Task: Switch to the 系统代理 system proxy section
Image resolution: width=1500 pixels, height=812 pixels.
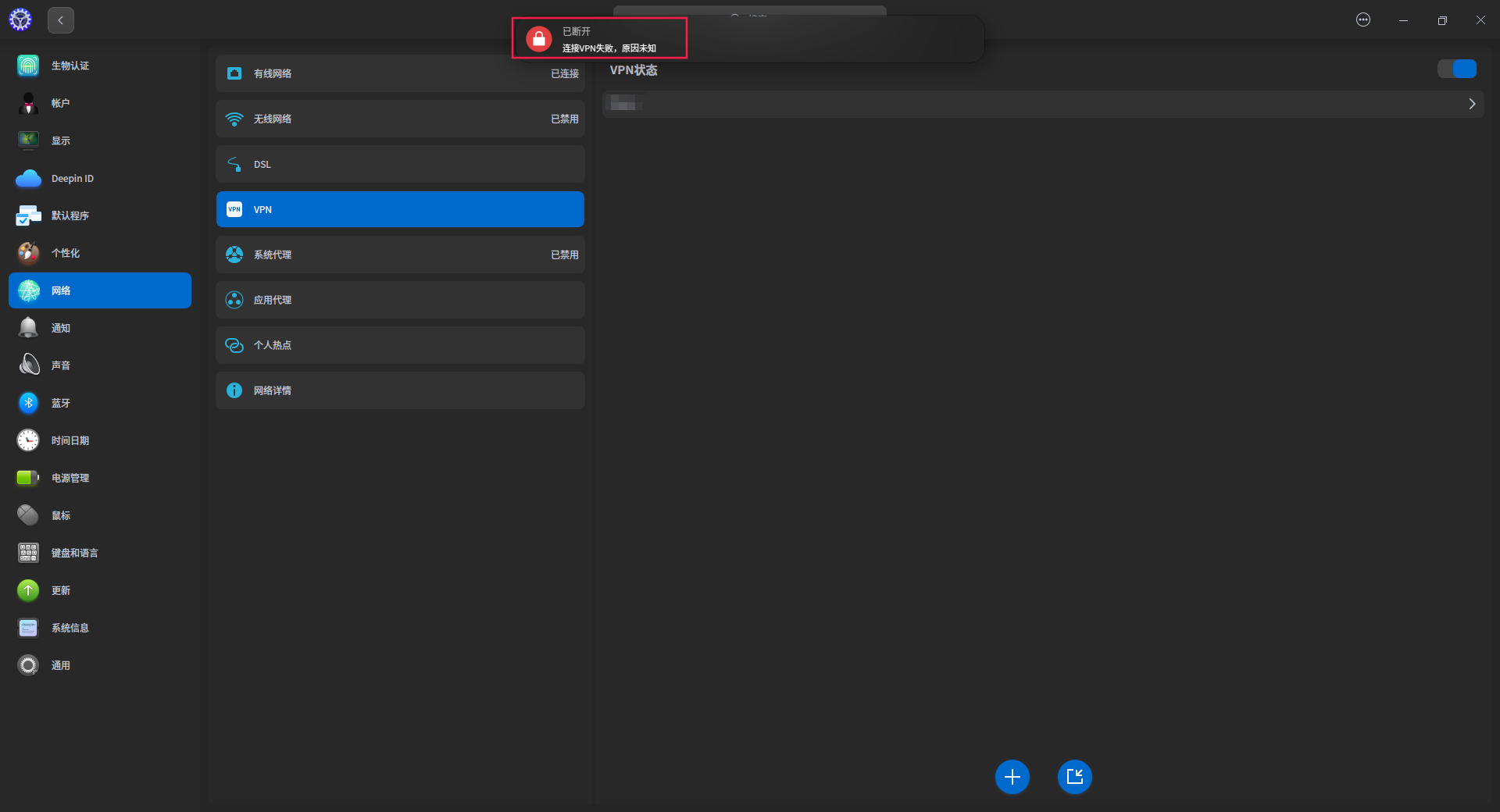Action: tap(400, 254)
